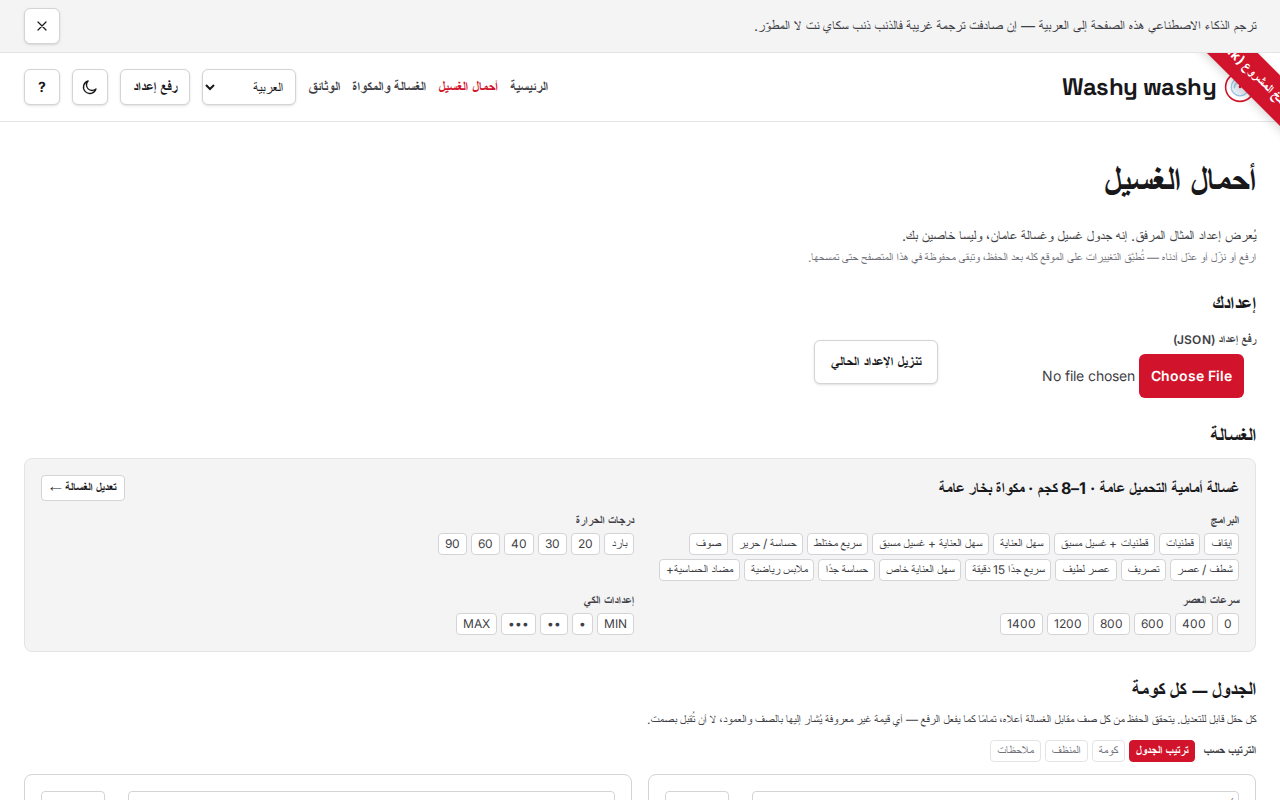The image size is (1280, 800).
Task: Click the سريع مختلط program chip
Action: click(838, 544)
